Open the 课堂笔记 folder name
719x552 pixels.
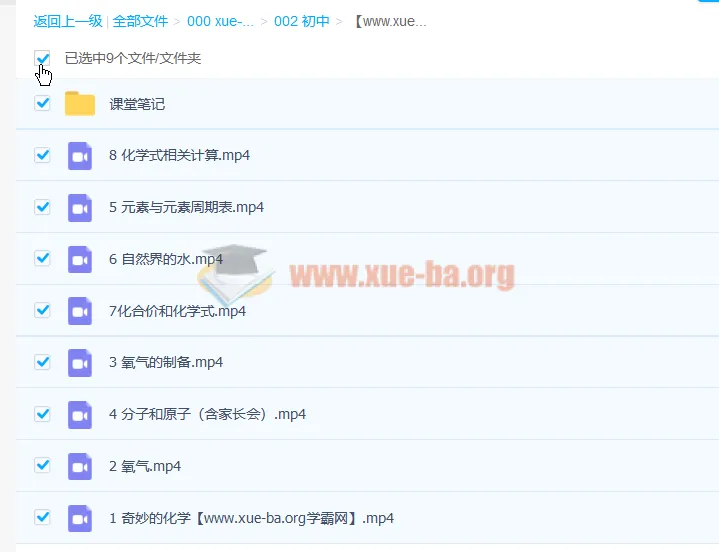[x=137, y=104]
